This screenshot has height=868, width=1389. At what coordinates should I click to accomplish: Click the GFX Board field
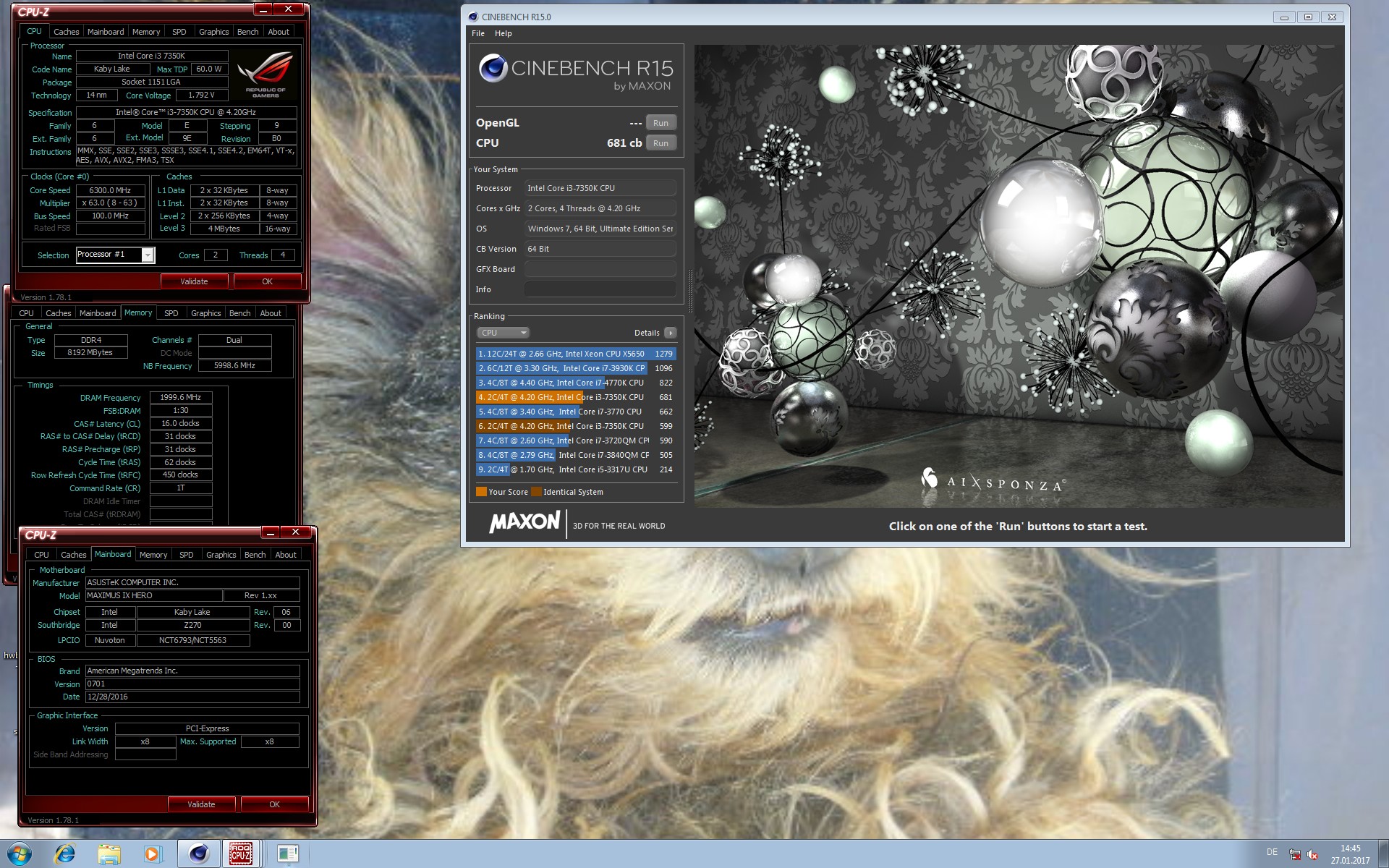click(x=600, y=269)
